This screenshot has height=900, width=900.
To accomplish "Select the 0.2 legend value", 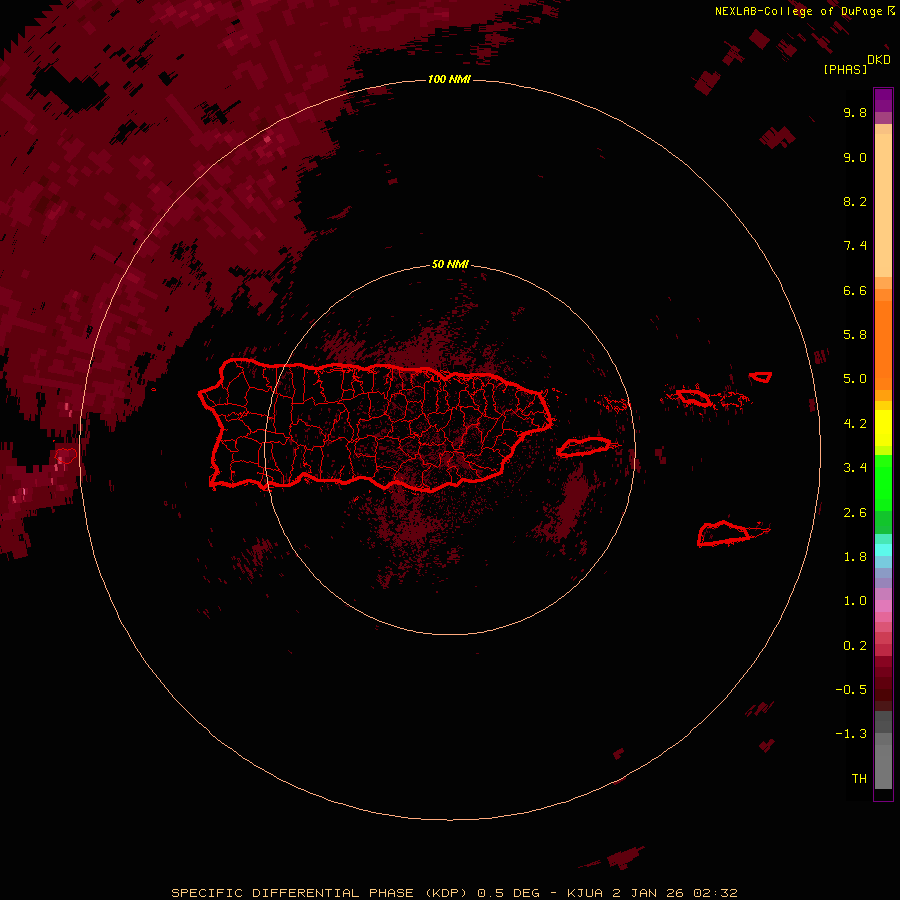I will tap(855, 646).
